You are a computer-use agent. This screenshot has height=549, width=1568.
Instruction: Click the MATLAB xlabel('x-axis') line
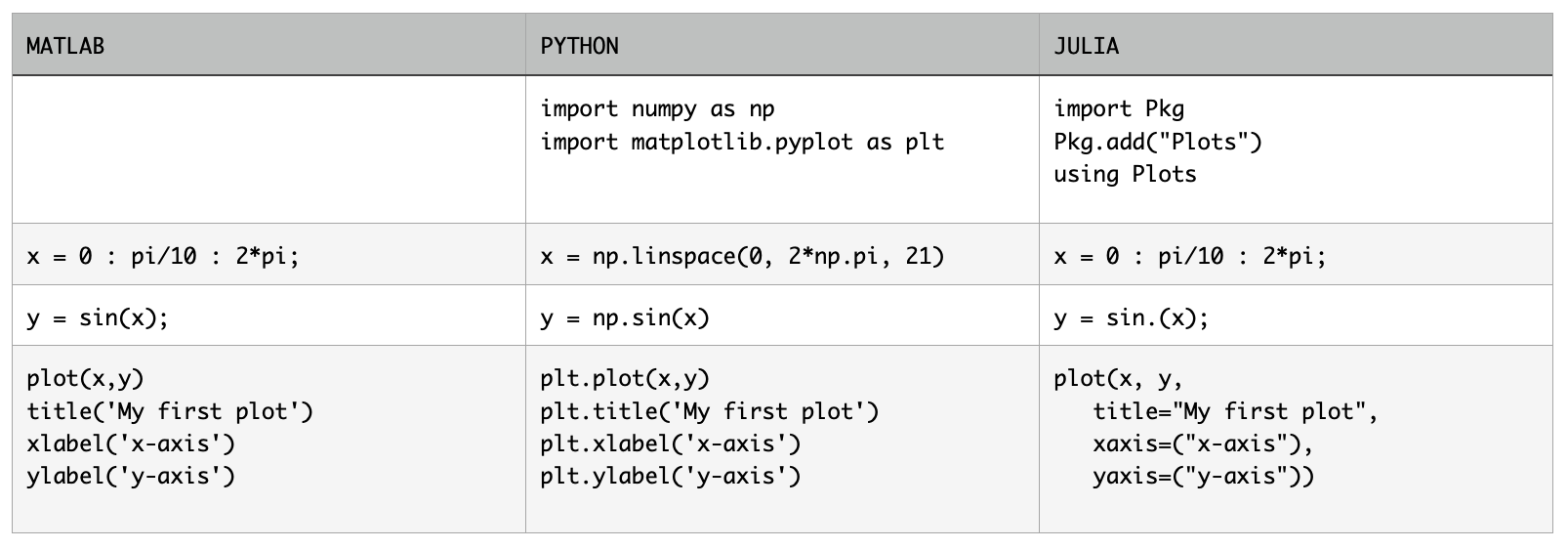click(131, 443)
